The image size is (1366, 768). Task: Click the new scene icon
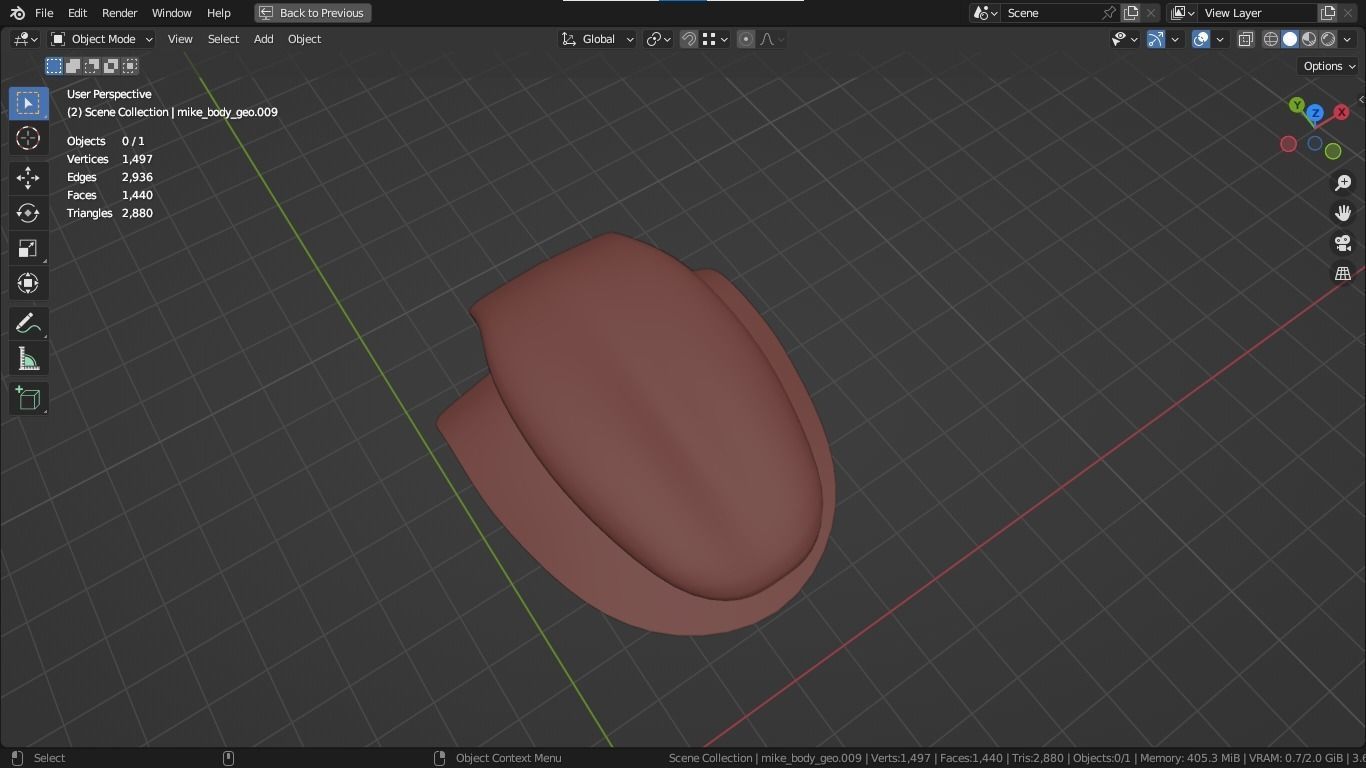pos(1131,13)
